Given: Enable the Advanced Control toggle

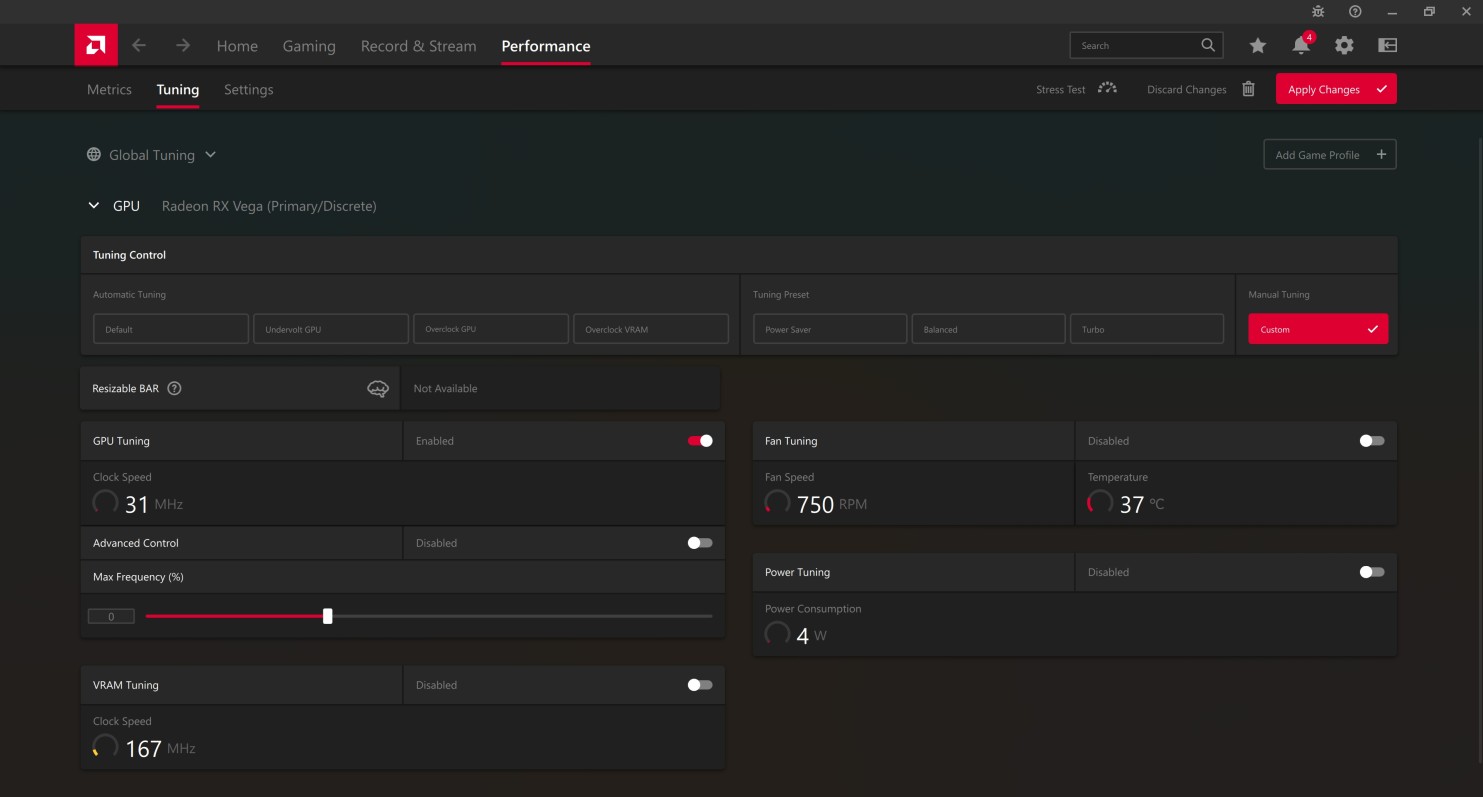Looking at the screenshot, I should coord(700,543).
